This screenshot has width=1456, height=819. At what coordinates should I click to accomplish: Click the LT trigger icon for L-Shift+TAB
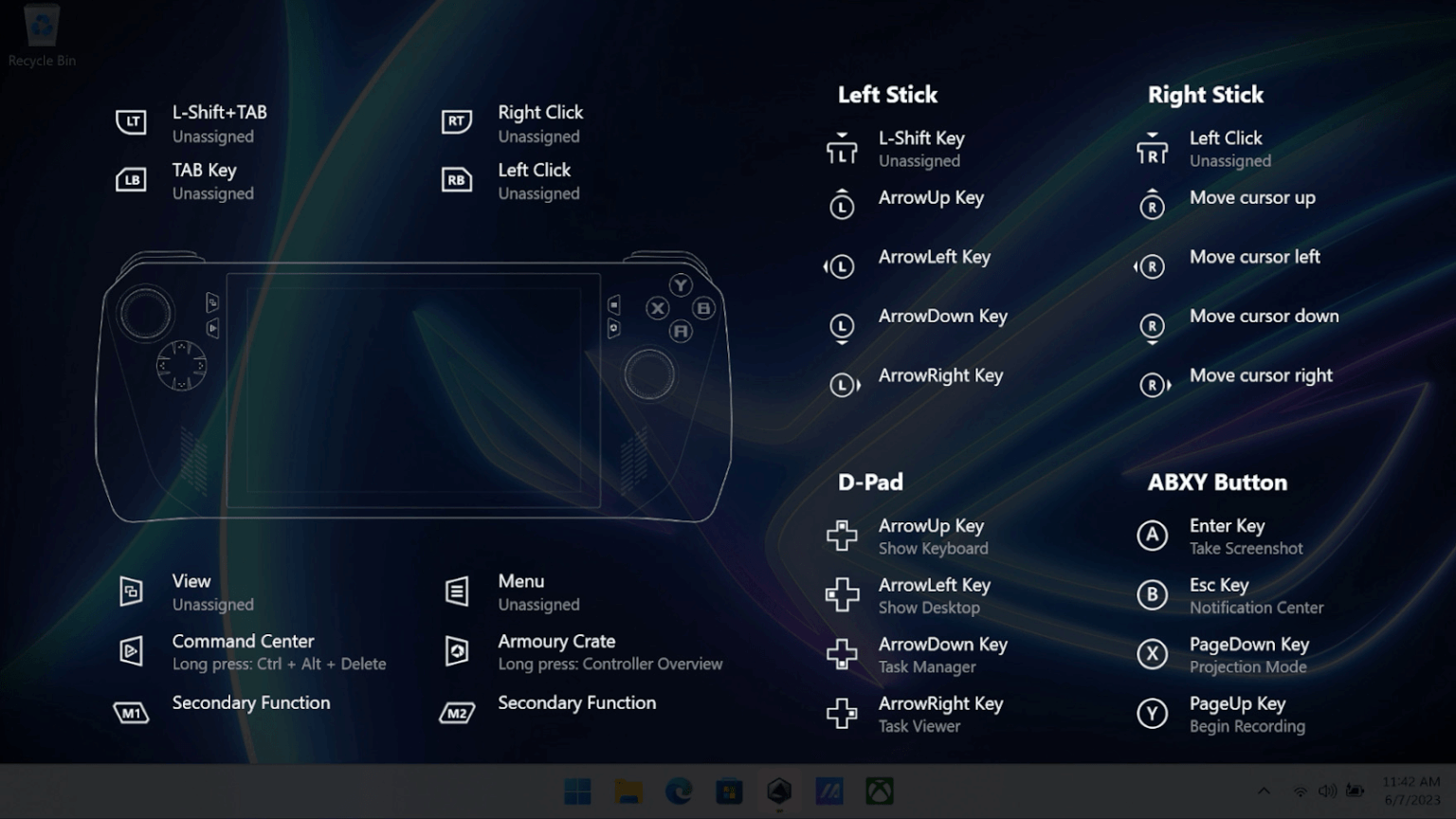(131, 122)
